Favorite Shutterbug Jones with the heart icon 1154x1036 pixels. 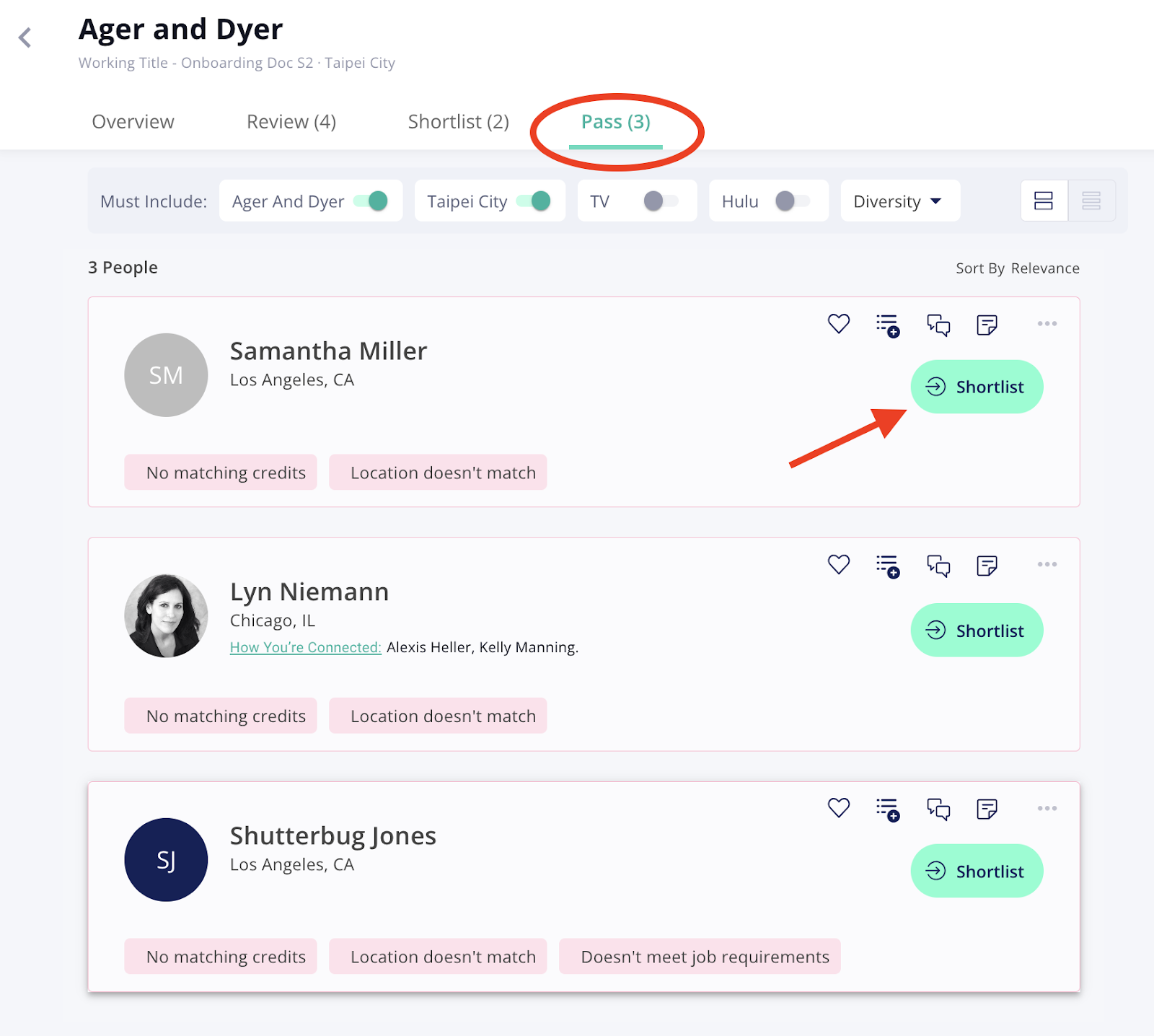click(x=838, y=808)
